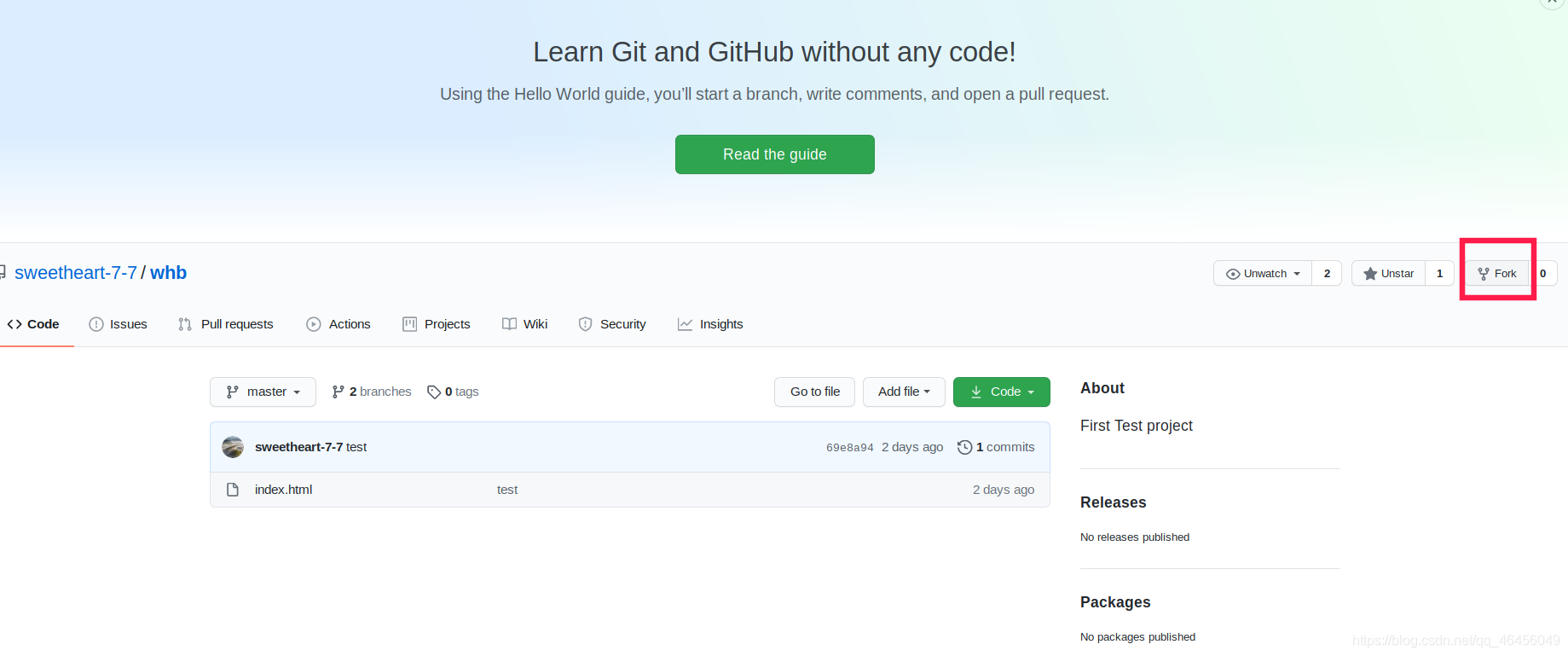Click the tag icon beside 0 tags

[434, 392]
